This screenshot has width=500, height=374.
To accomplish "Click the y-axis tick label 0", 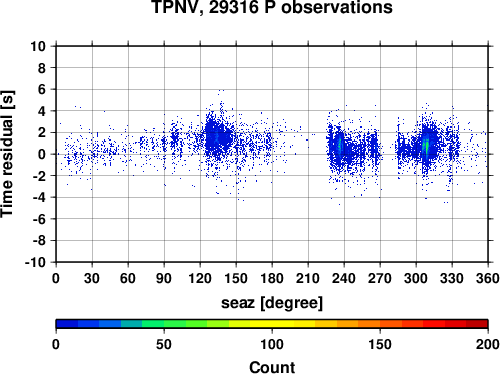I will click(x=42, y=154).
